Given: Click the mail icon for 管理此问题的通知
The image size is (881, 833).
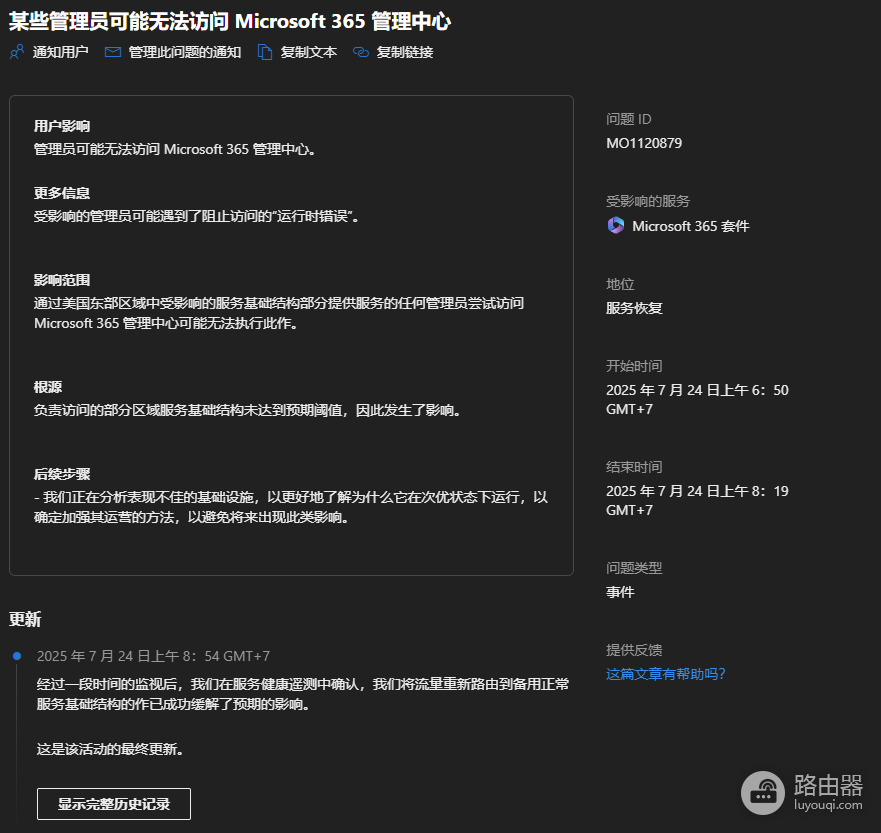Looking at the screenshot, I should [113, 52].
